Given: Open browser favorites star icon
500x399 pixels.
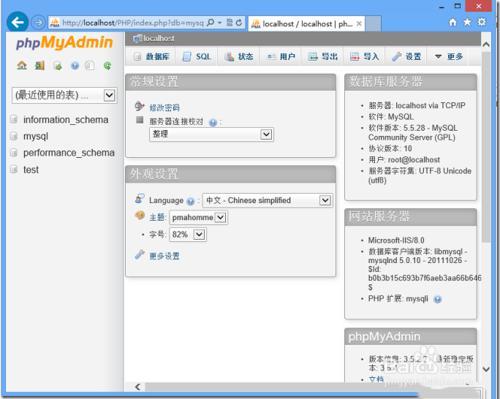Looking at the screenshot, I should 467,22.
